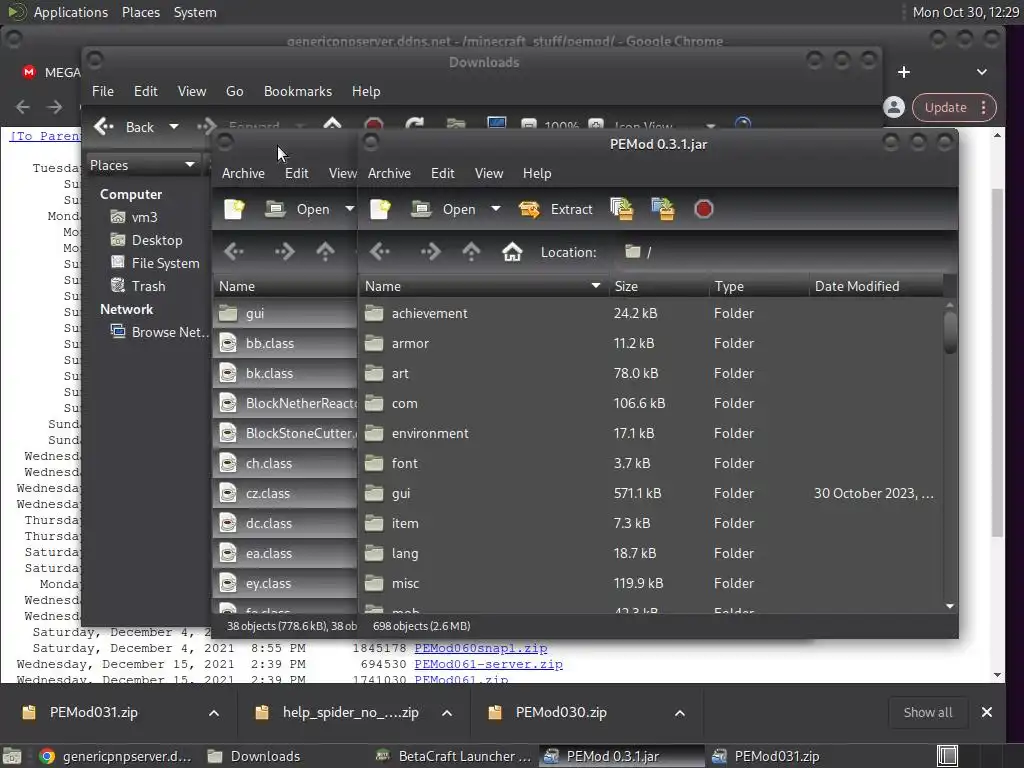This screenshot has height=768, width=1024.
Task: Select the lang folder
Action: point(651,554)
